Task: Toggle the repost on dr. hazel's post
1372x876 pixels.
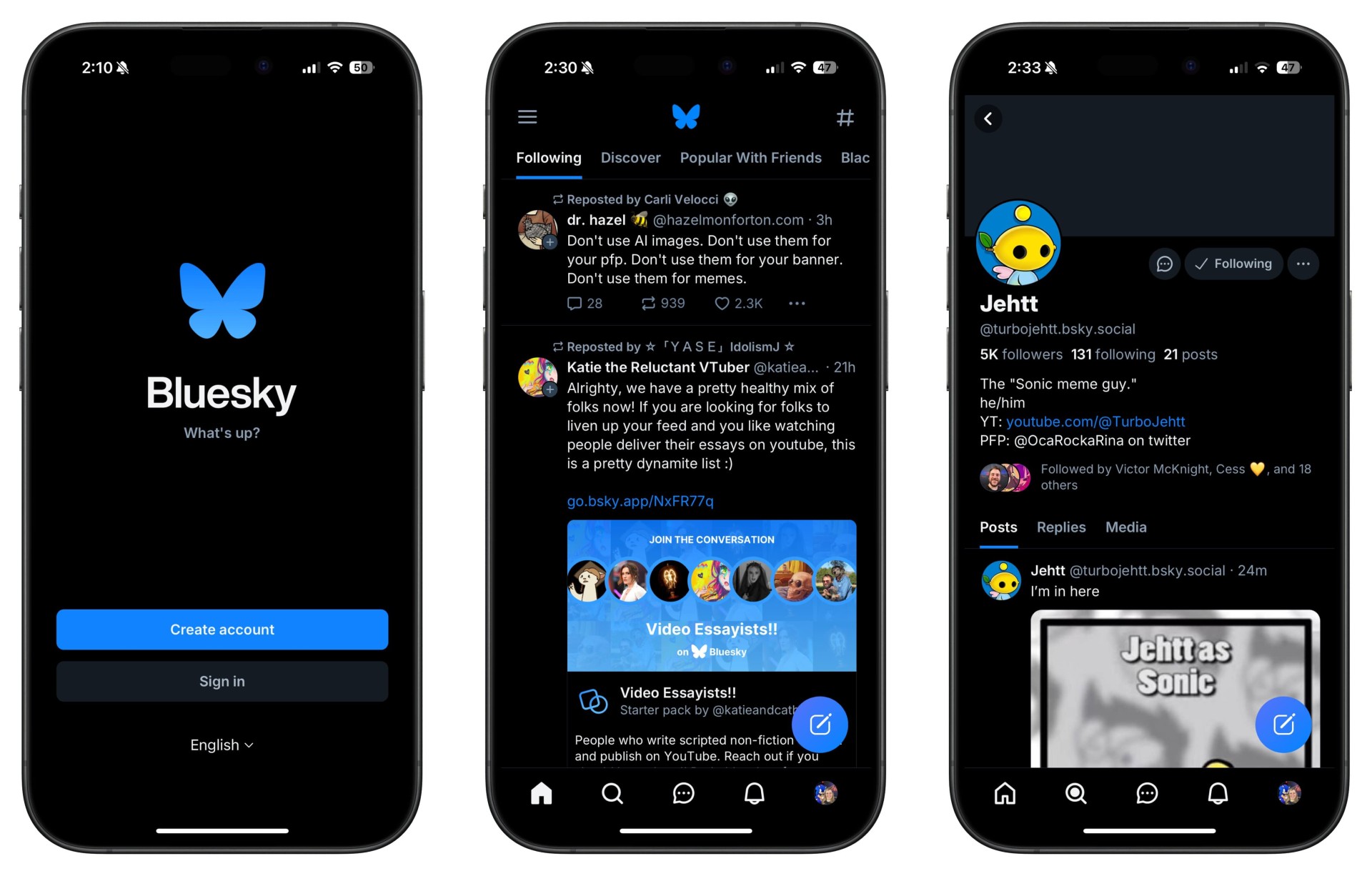Action: click(x=648, y=303)
